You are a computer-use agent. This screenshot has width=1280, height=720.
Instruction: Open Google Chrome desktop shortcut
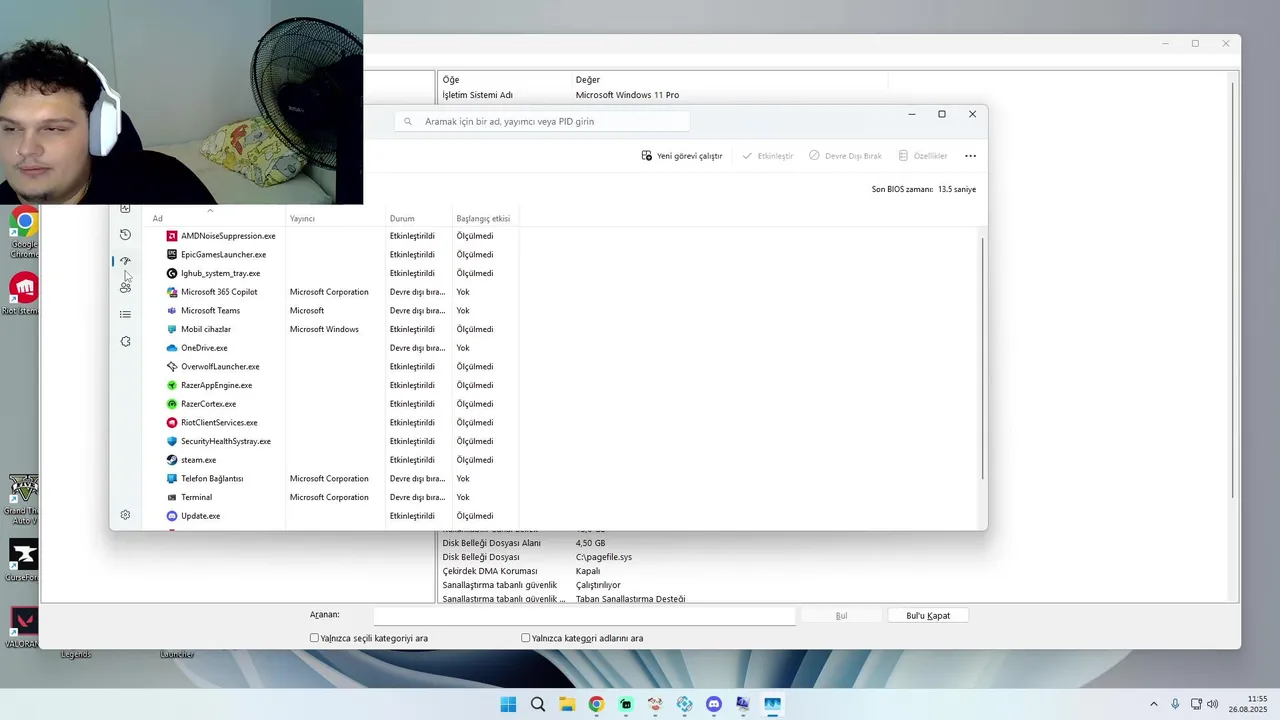(x=24, y=233)
